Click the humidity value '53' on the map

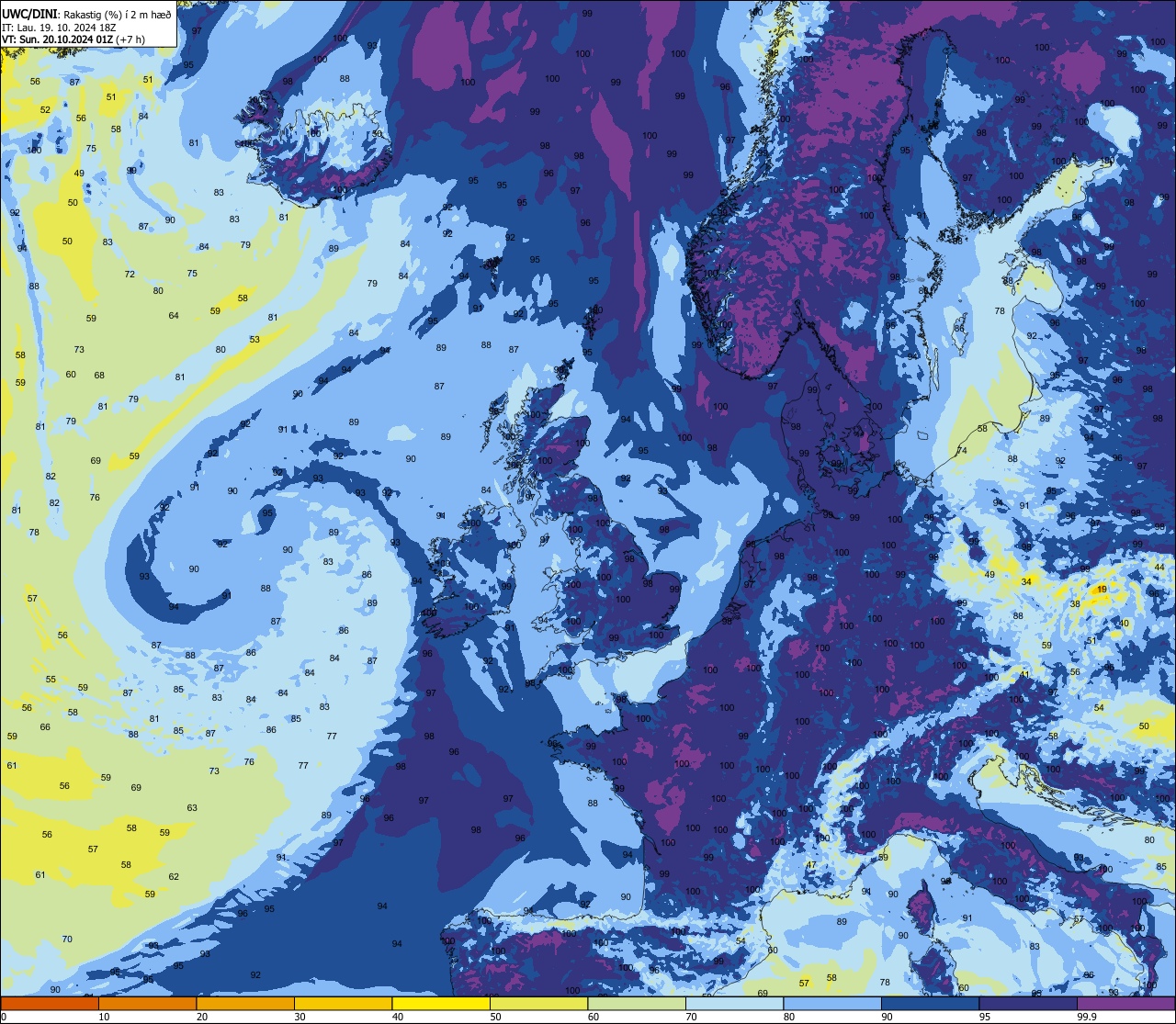click(x=254, y=340)
